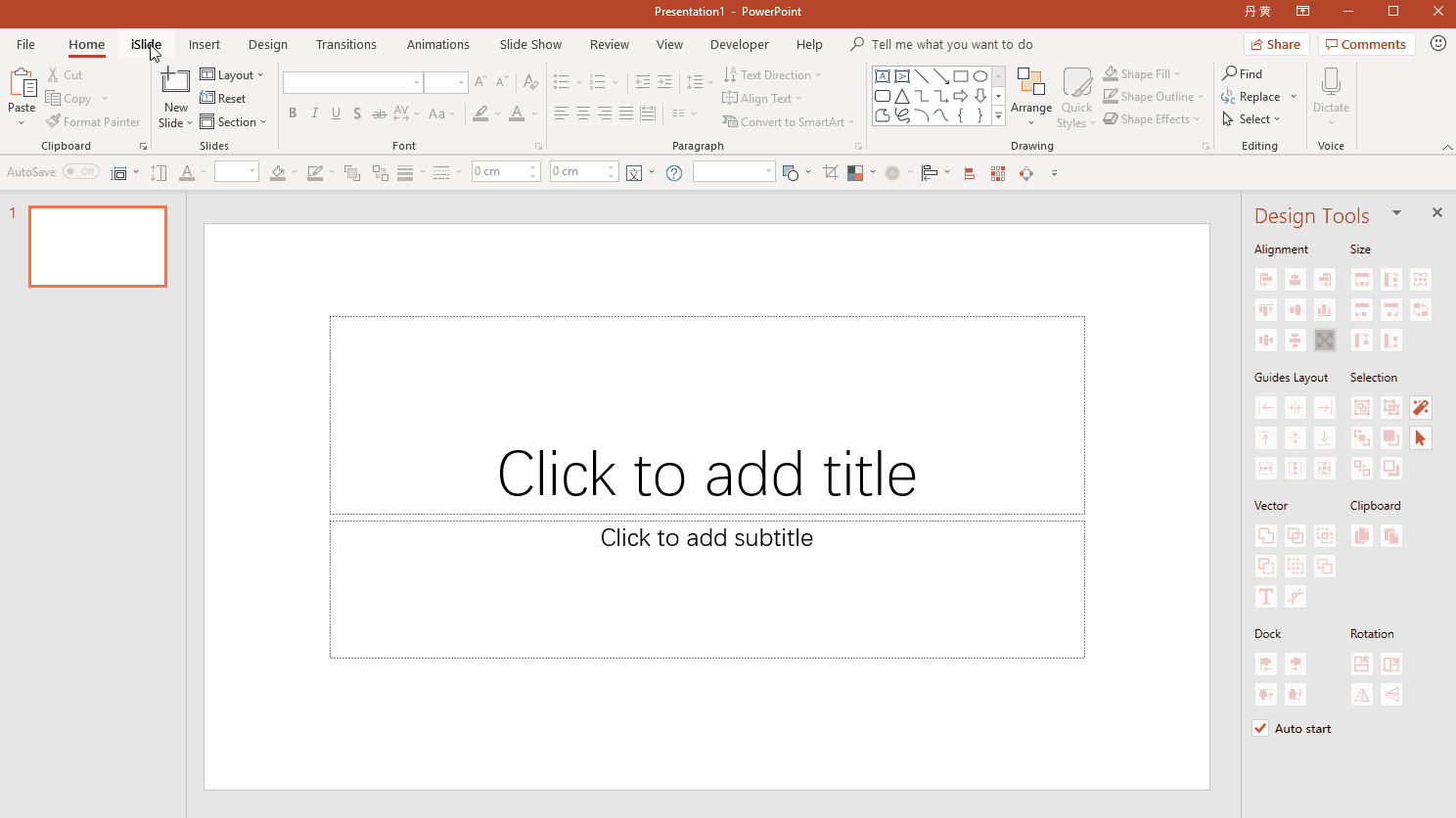Switch to the iSlide ribbon tab
The width and height of the screenshot is (1456, 818).
145,44
